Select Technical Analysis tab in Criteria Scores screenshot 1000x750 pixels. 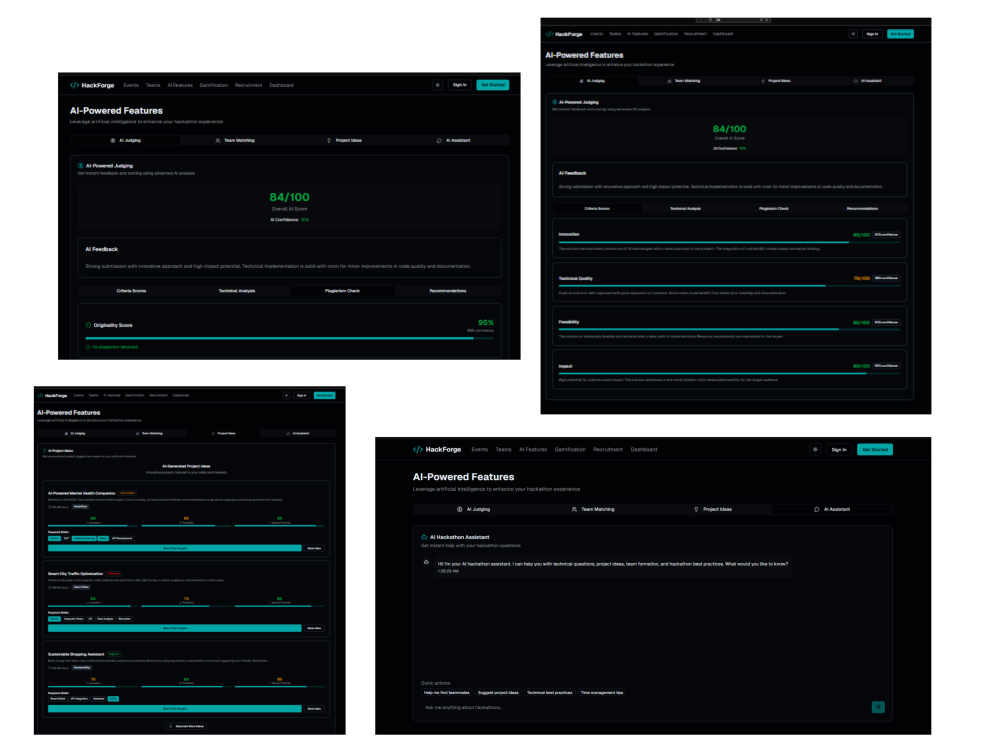[x=686, y=209]
